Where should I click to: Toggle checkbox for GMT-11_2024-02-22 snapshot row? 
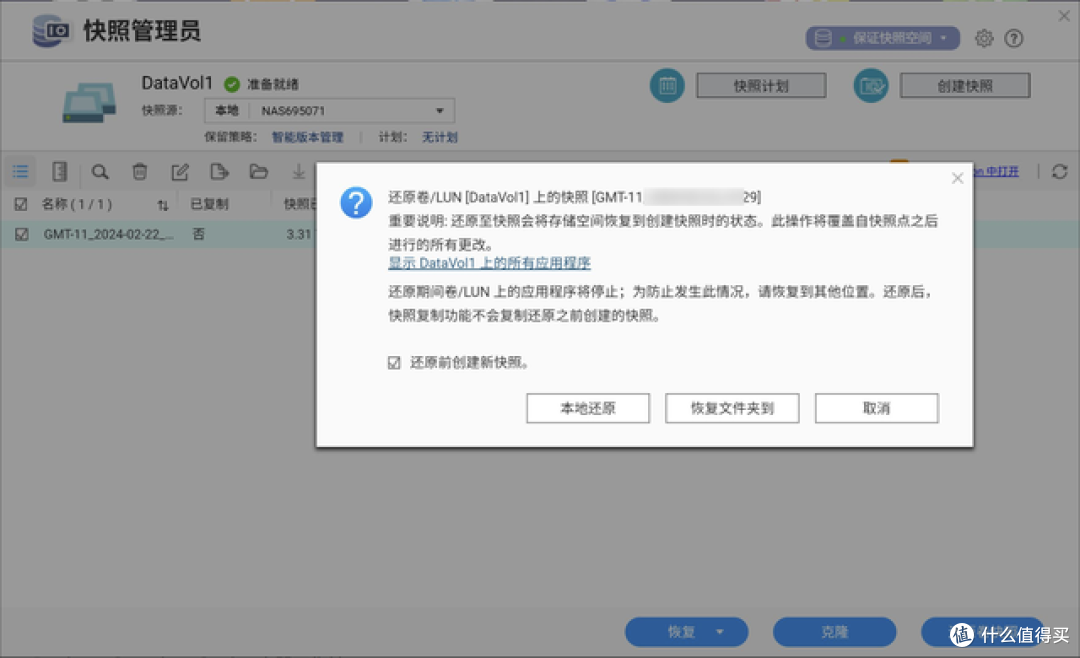point(21,234)
